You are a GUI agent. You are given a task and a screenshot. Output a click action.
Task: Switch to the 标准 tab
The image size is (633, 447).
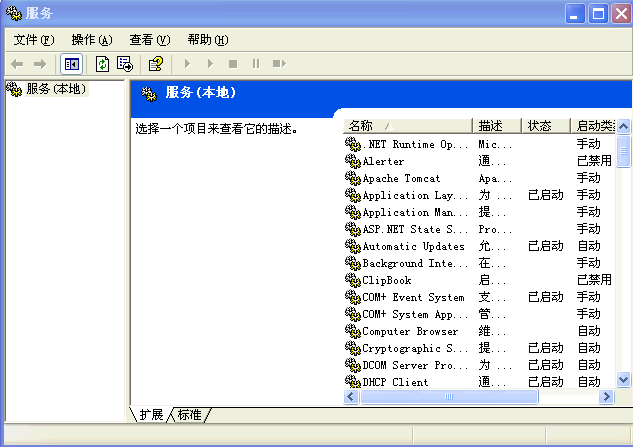(x=189, y=415)
